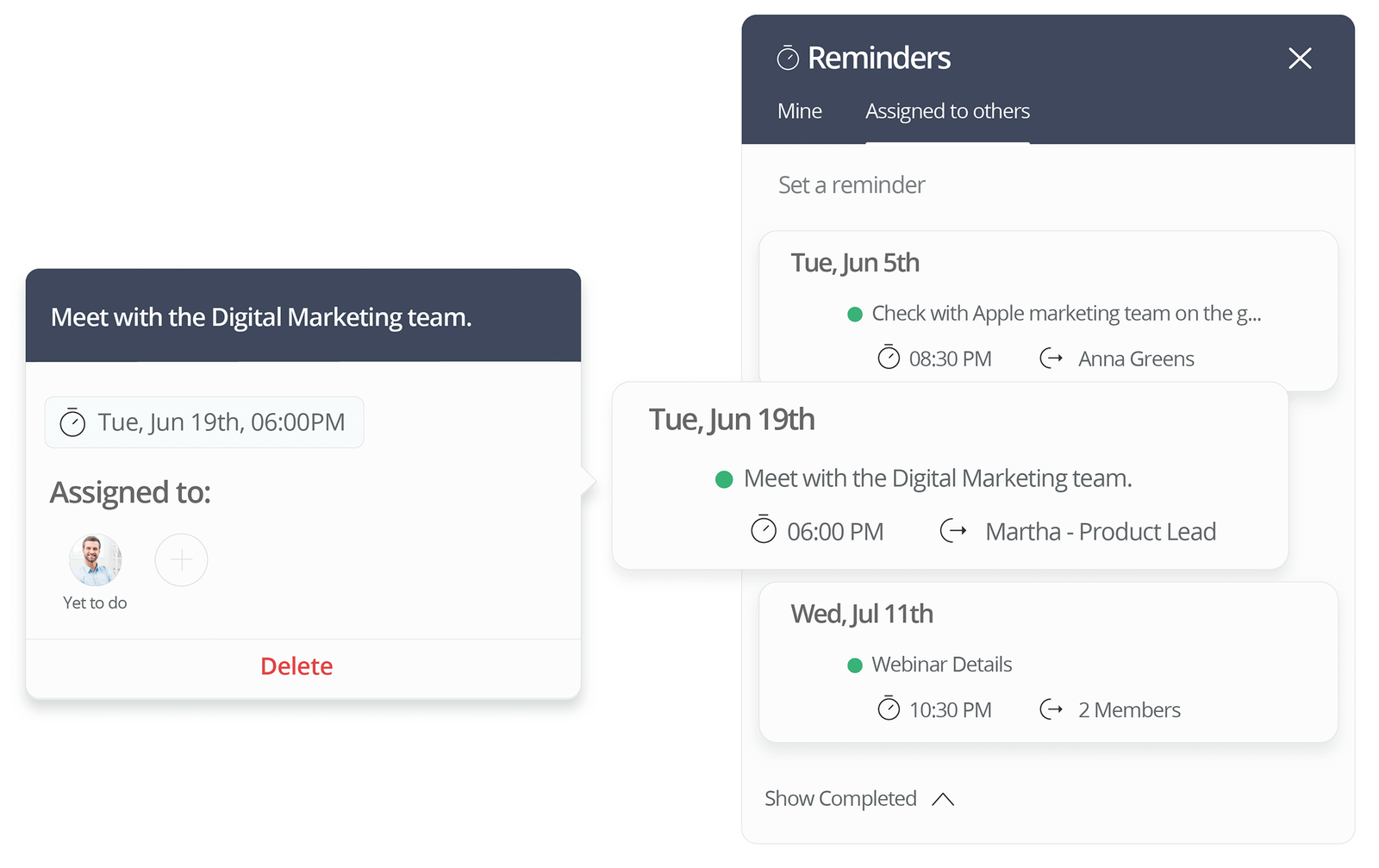
Task: Click assignee arrow icon beside Martha - Product Lead
Action: coord(952,531)
